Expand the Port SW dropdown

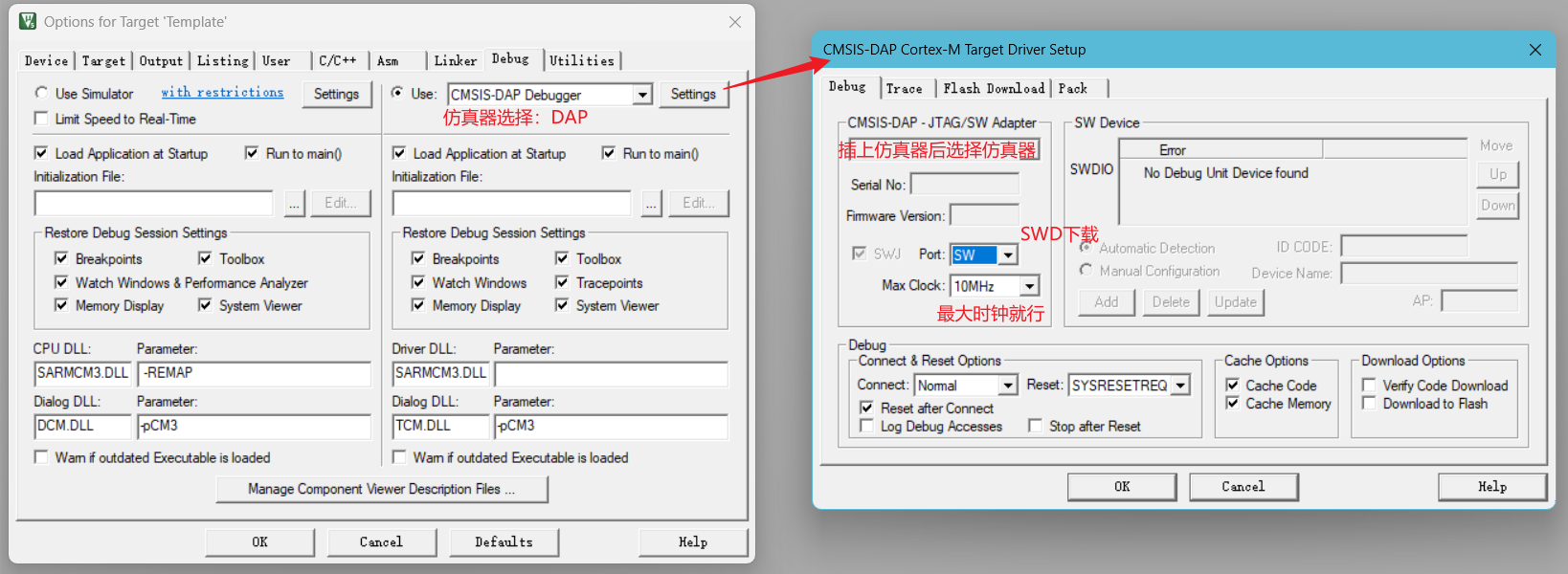pos(1008,255)
